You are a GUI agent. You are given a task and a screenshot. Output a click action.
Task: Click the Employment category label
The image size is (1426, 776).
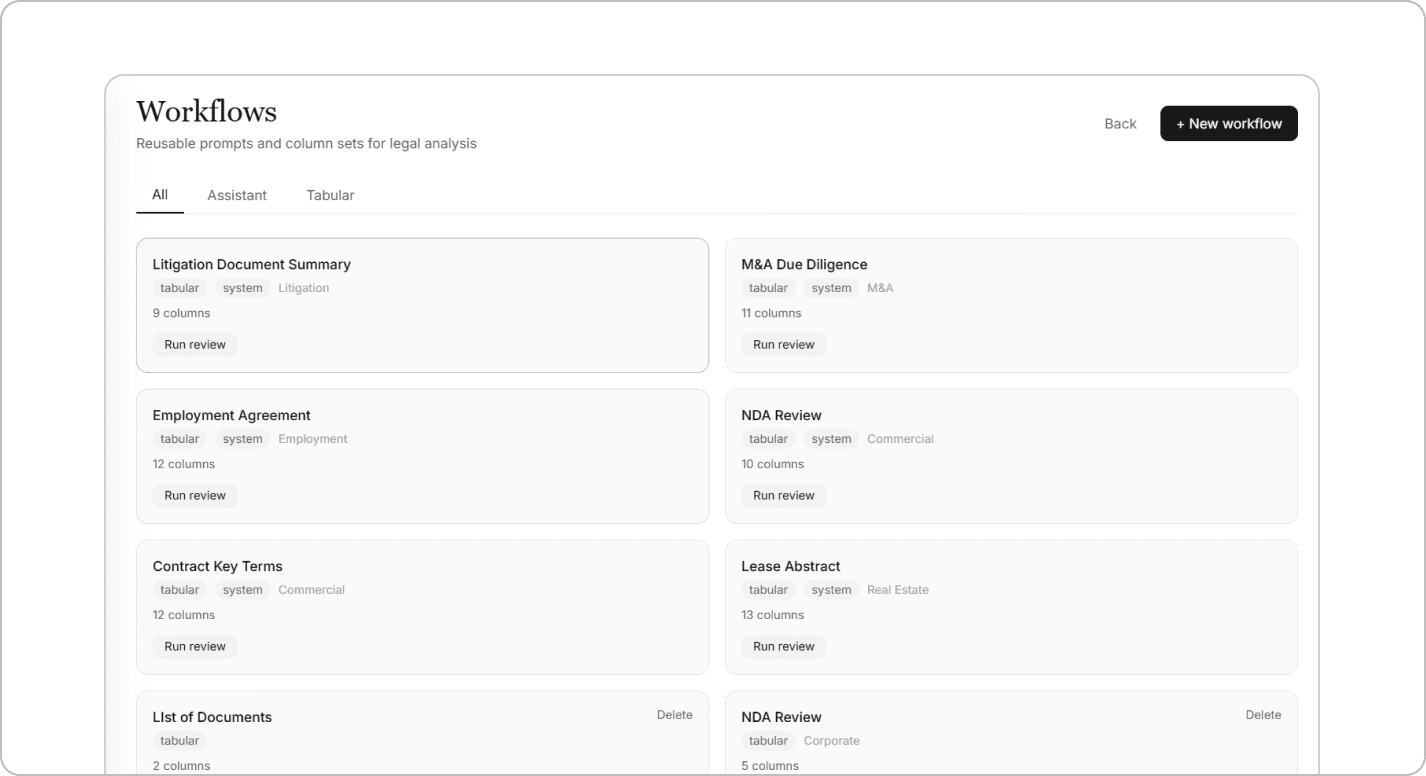pos(313,439)
